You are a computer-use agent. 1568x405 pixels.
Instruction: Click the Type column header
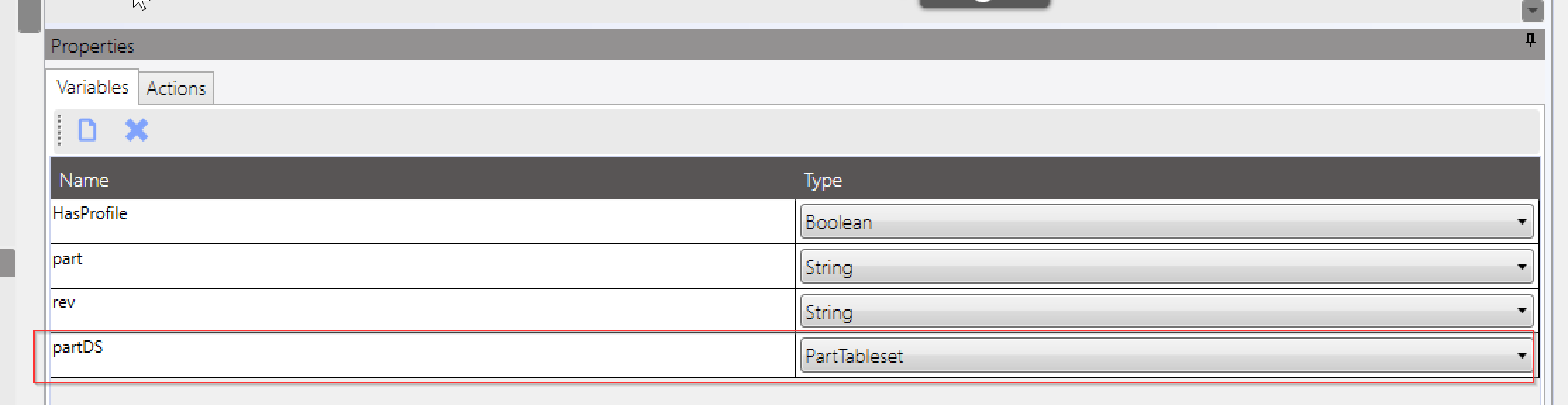pyautogui.click(x=823, y=180)
